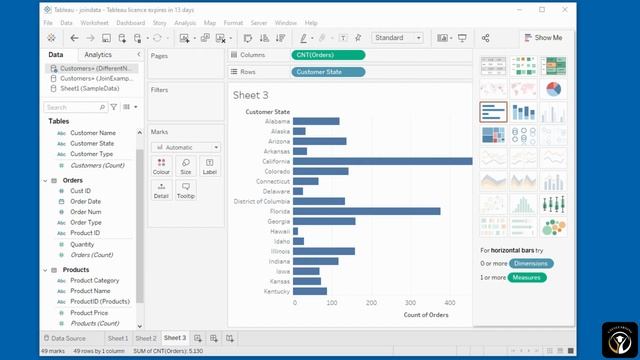Select the Customer Type field
The width and height of the screenshot is (640, 360).
[x=91, y=154]
